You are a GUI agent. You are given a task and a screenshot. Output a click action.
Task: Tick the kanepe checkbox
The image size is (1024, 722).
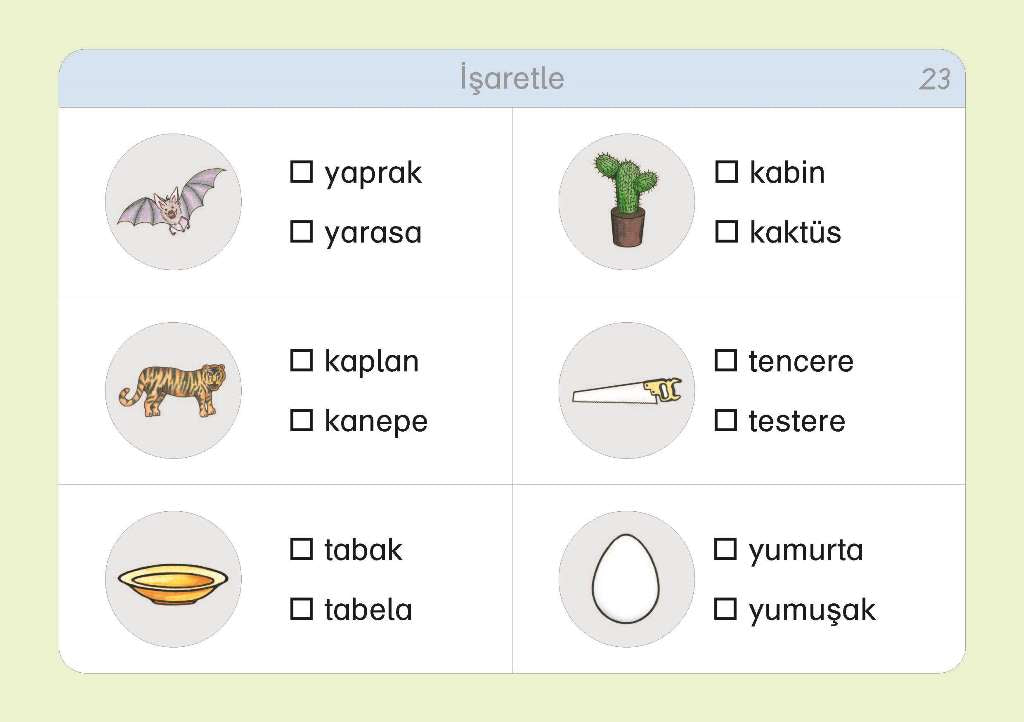pyautogui.click(x=301, y=421)
